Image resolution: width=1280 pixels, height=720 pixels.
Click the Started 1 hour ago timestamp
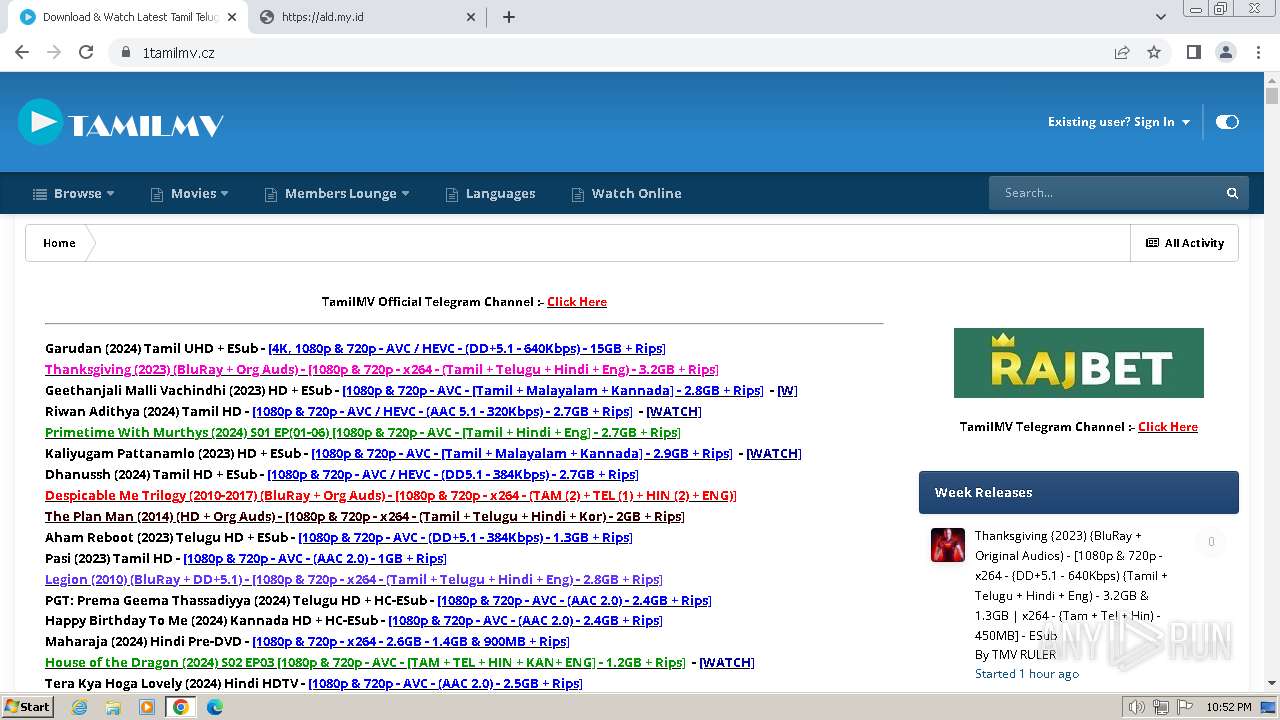(1027, 674)
